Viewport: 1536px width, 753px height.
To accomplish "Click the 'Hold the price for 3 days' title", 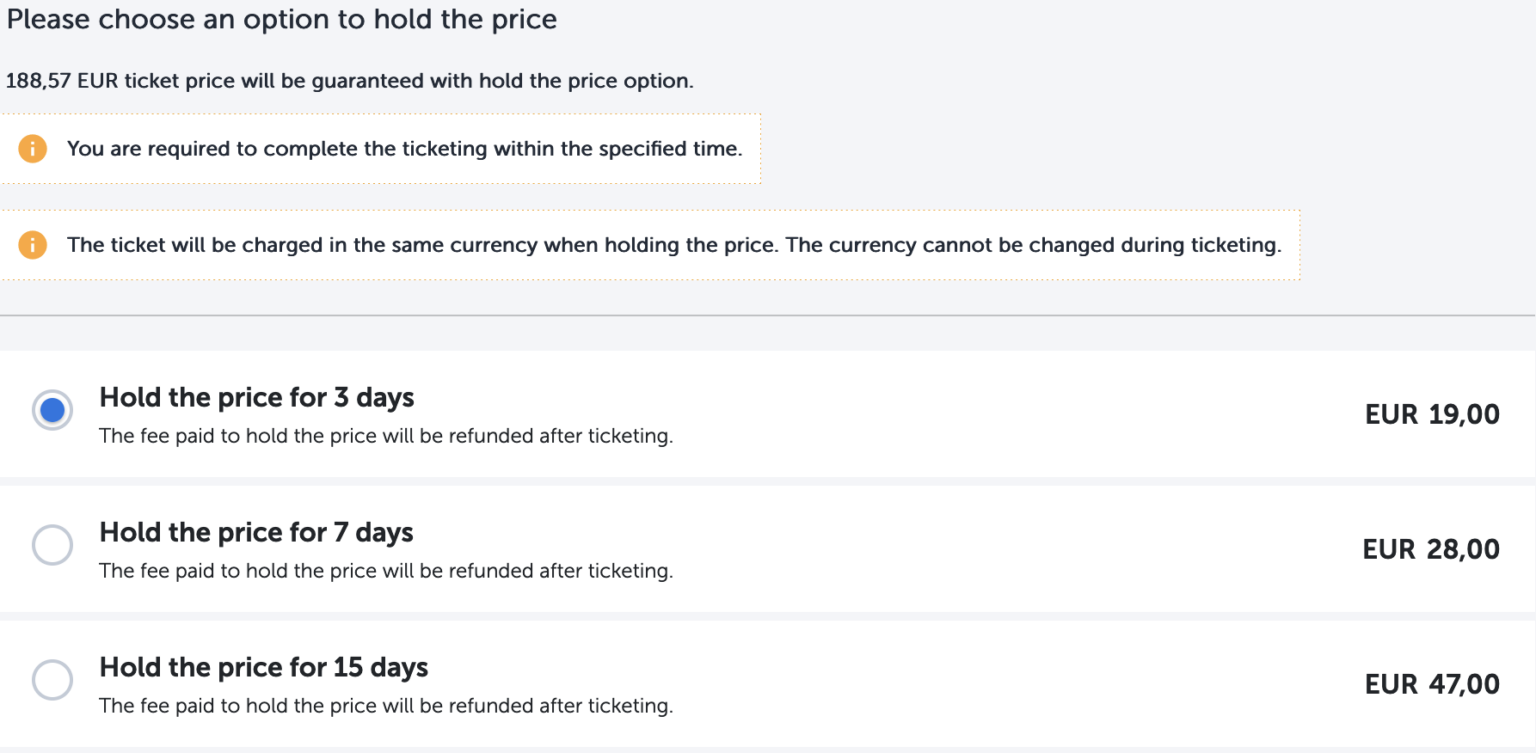I will click(x=256, y=397).
